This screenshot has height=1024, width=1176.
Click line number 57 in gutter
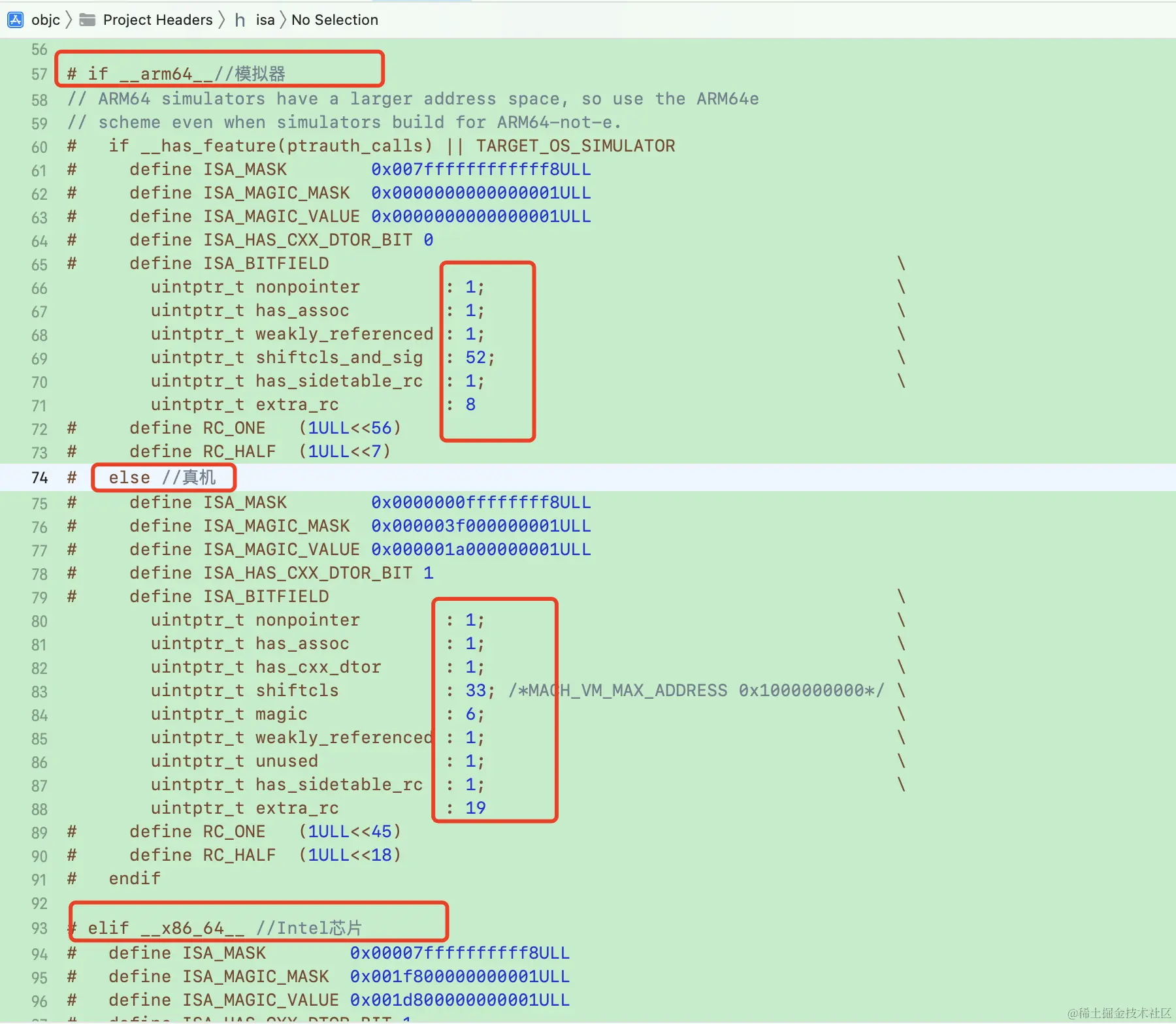39,74
